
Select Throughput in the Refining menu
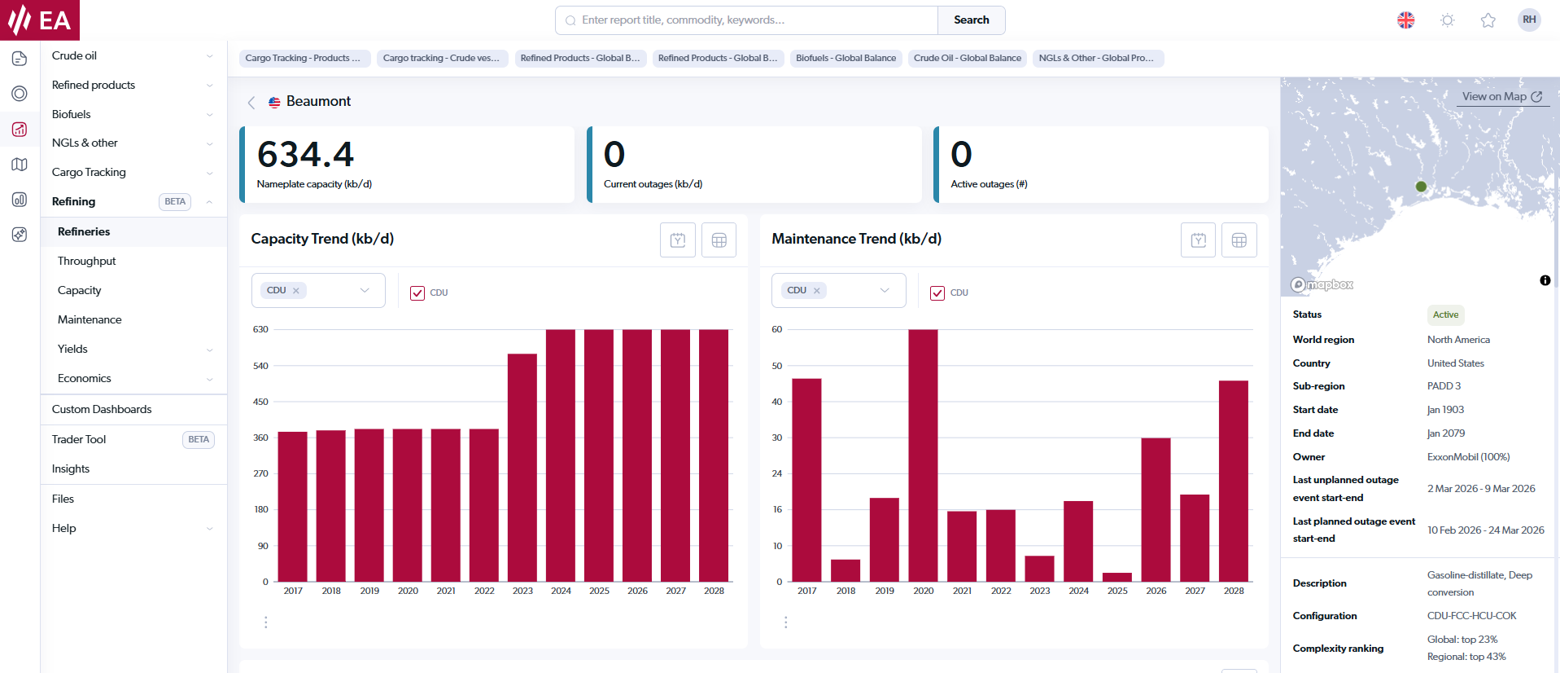point(88,260)
